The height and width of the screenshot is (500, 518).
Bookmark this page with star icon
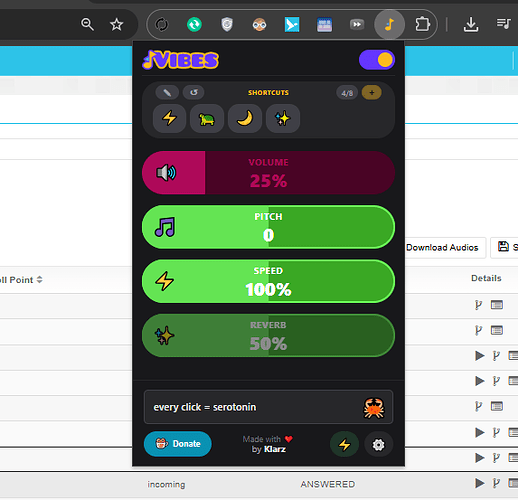[x=116, y=24]
